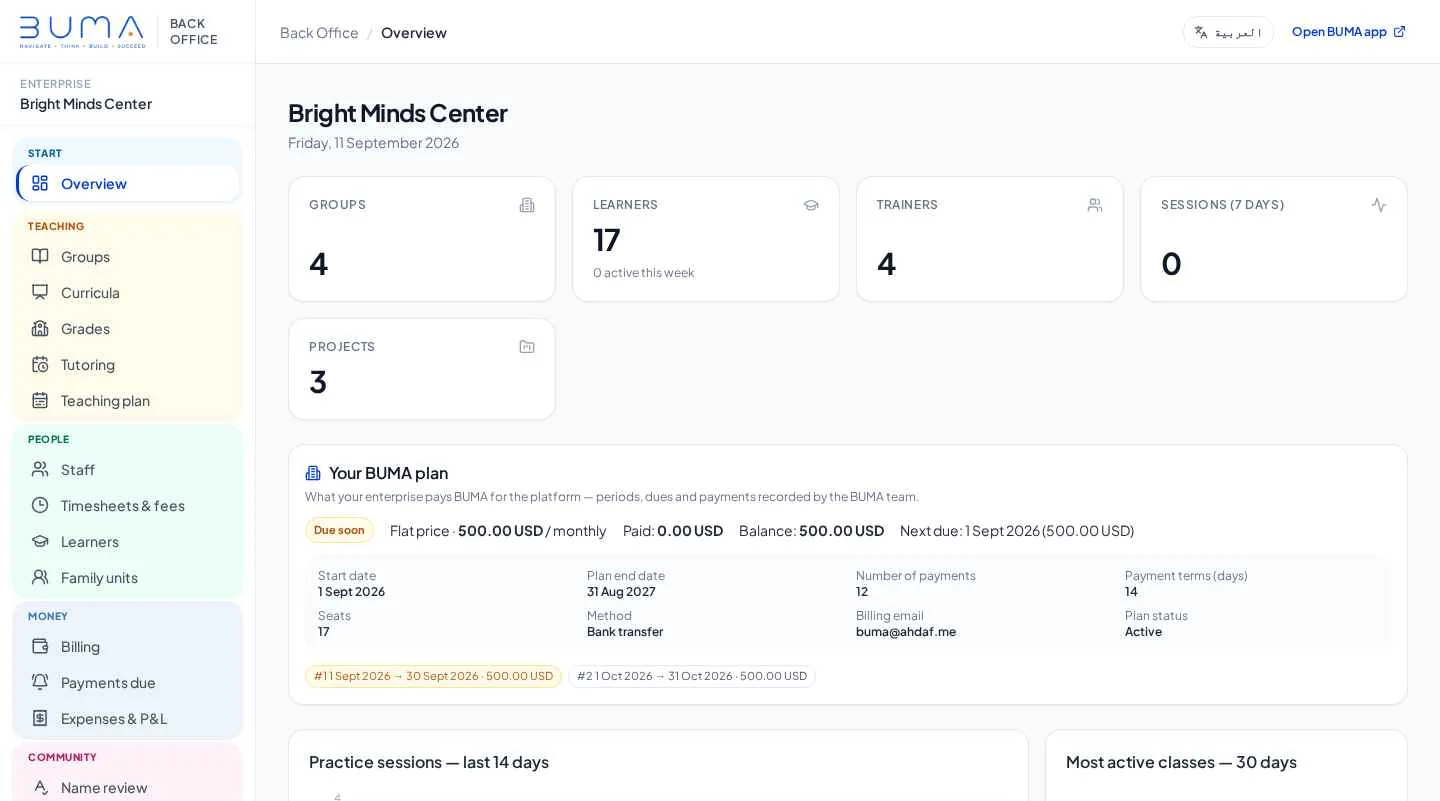Screen dimensions: 1440x801
Task: Open the Teaching plan page
Action: click(x=128, y=400)
